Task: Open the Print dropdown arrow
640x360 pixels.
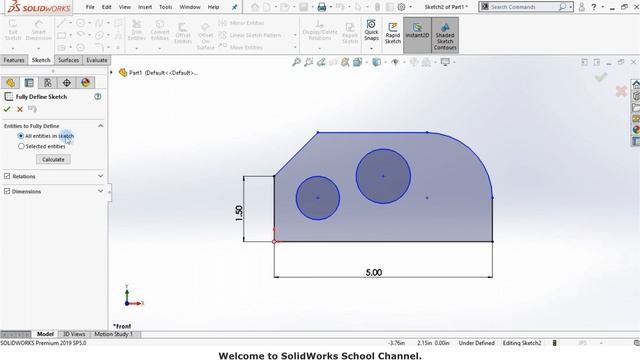Action: tap(330, 7)
